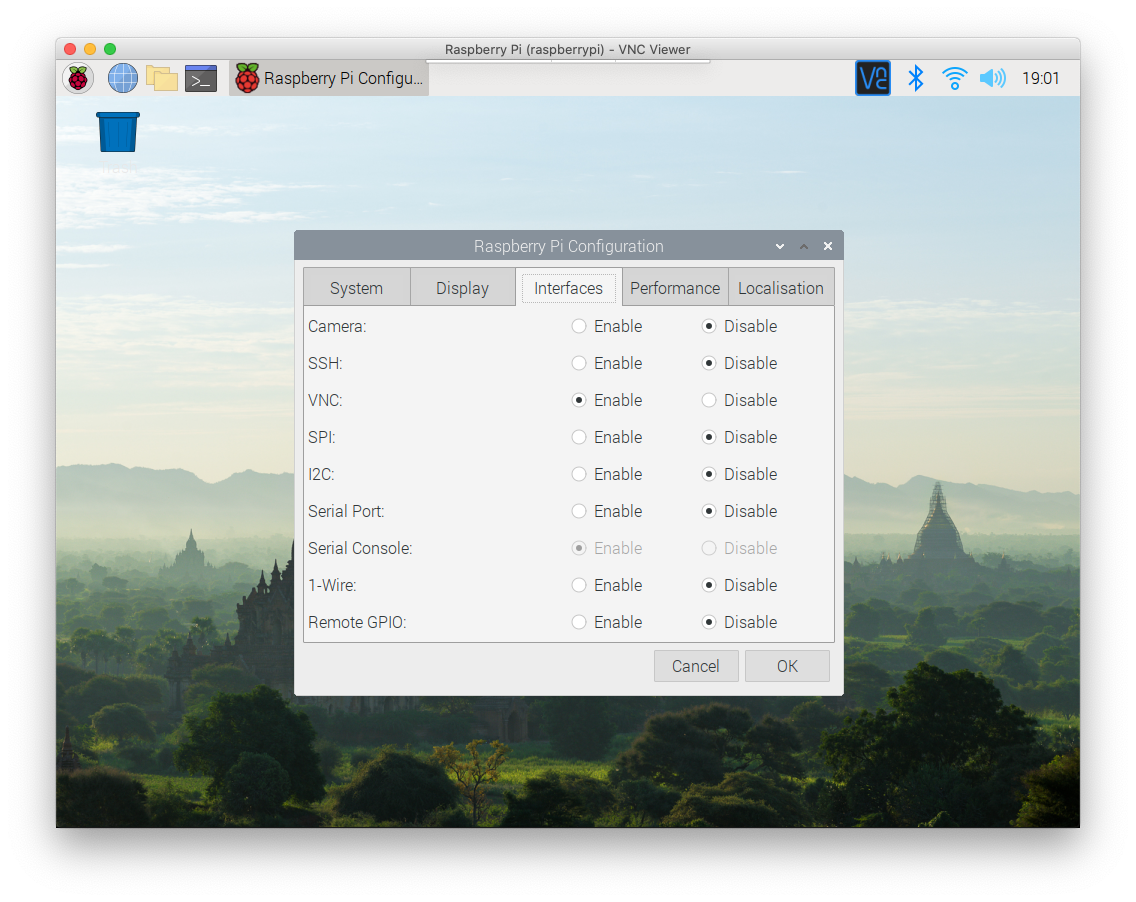Open the File Manager icon

point(162,77)
